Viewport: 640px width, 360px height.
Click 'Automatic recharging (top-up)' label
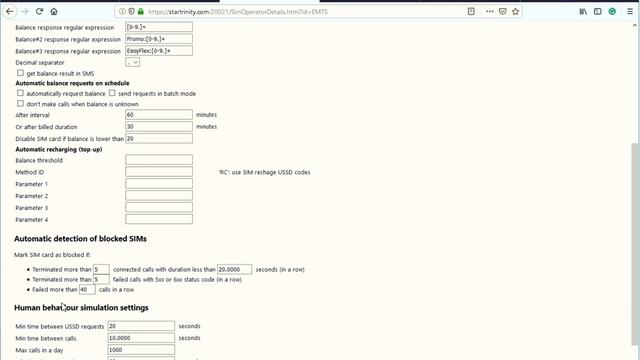(59, 149)
